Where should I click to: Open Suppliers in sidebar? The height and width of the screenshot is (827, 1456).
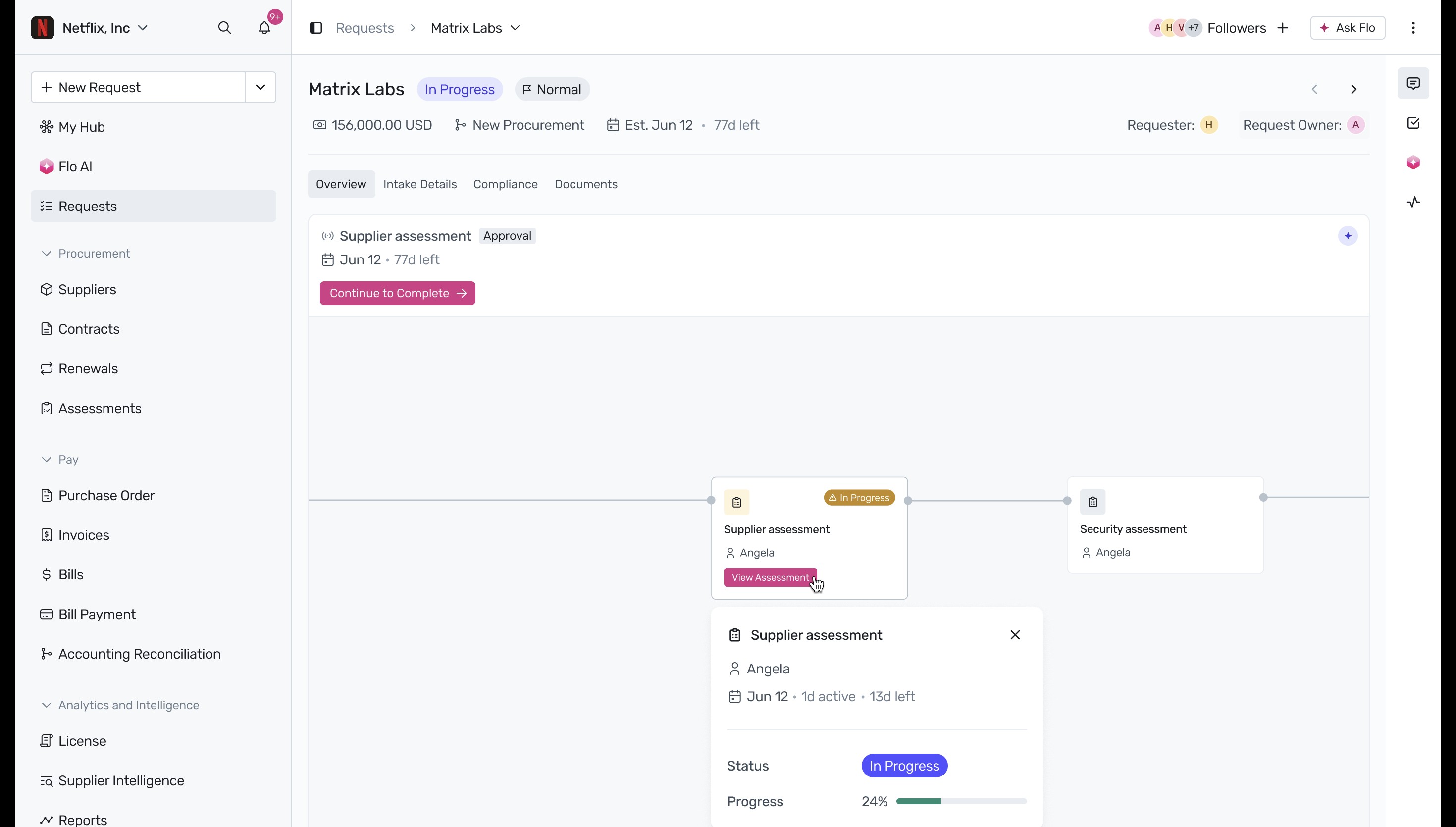154,290
